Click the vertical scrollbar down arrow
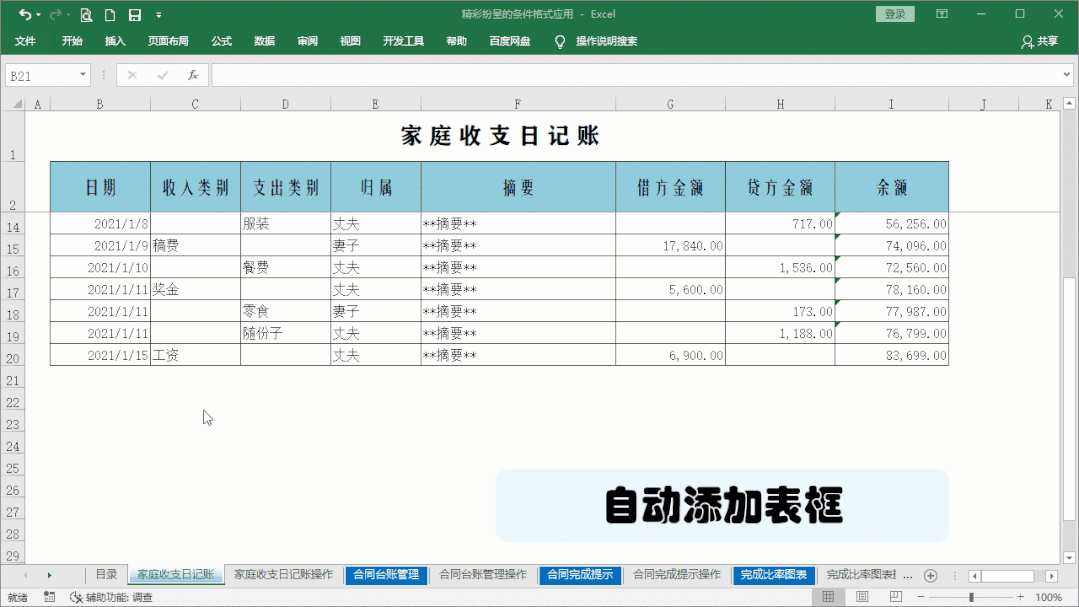This screenshot has width=1079, height=607. (x=1069, y=557)
